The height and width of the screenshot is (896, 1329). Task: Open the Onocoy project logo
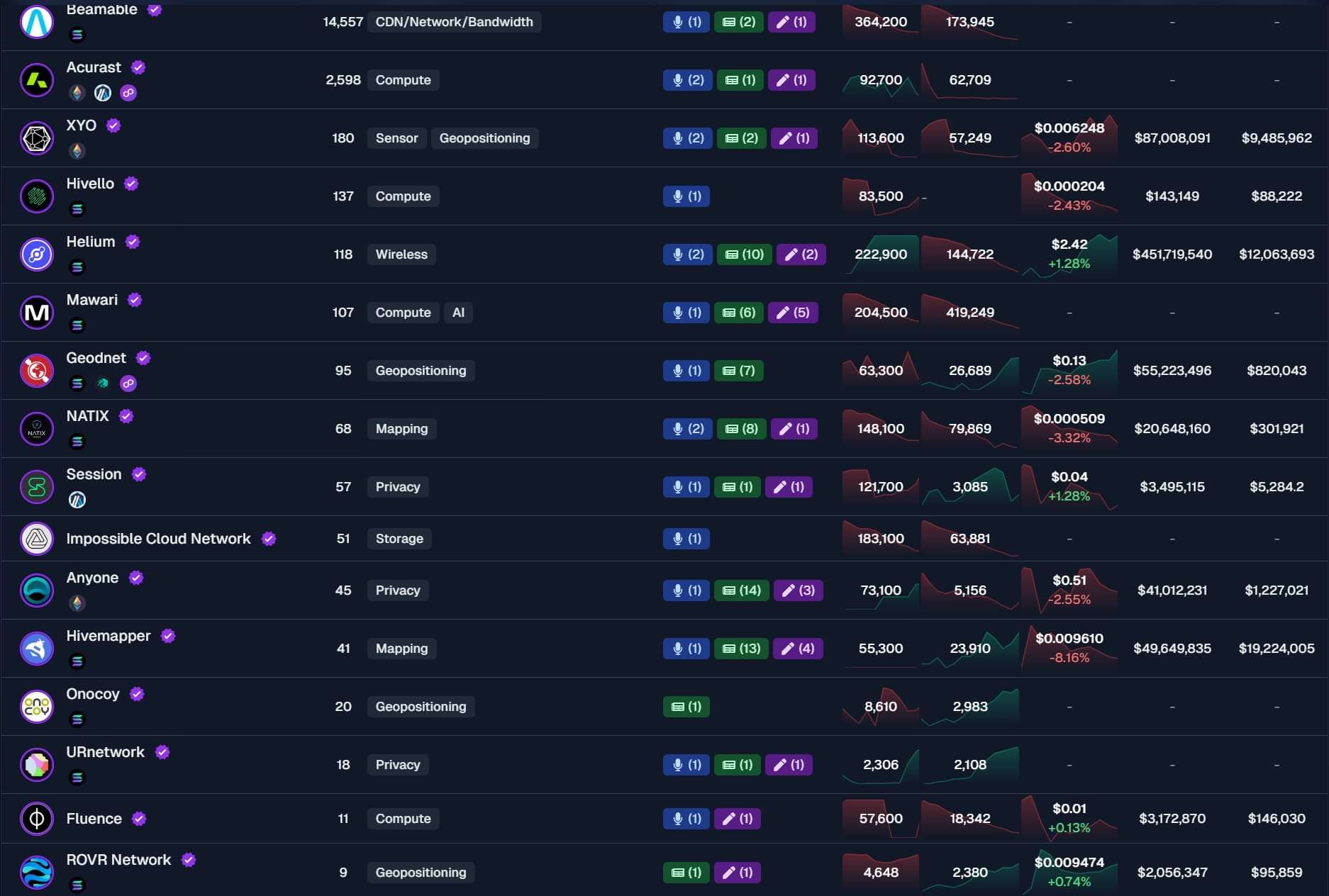pyautogui.click(x=37, y=706)
